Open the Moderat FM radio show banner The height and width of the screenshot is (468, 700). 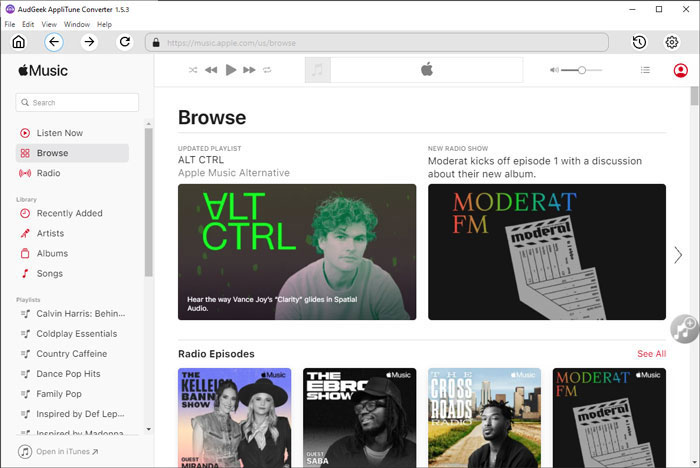pos(547,252)
